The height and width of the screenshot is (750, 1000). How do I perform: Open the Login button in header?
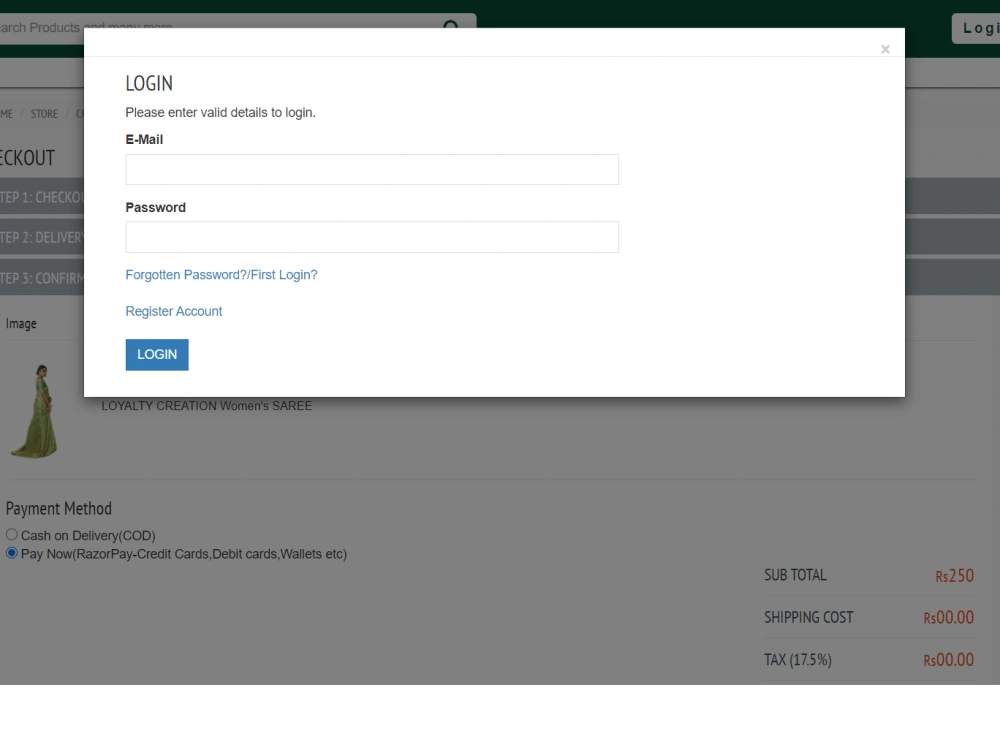point(976,28)
